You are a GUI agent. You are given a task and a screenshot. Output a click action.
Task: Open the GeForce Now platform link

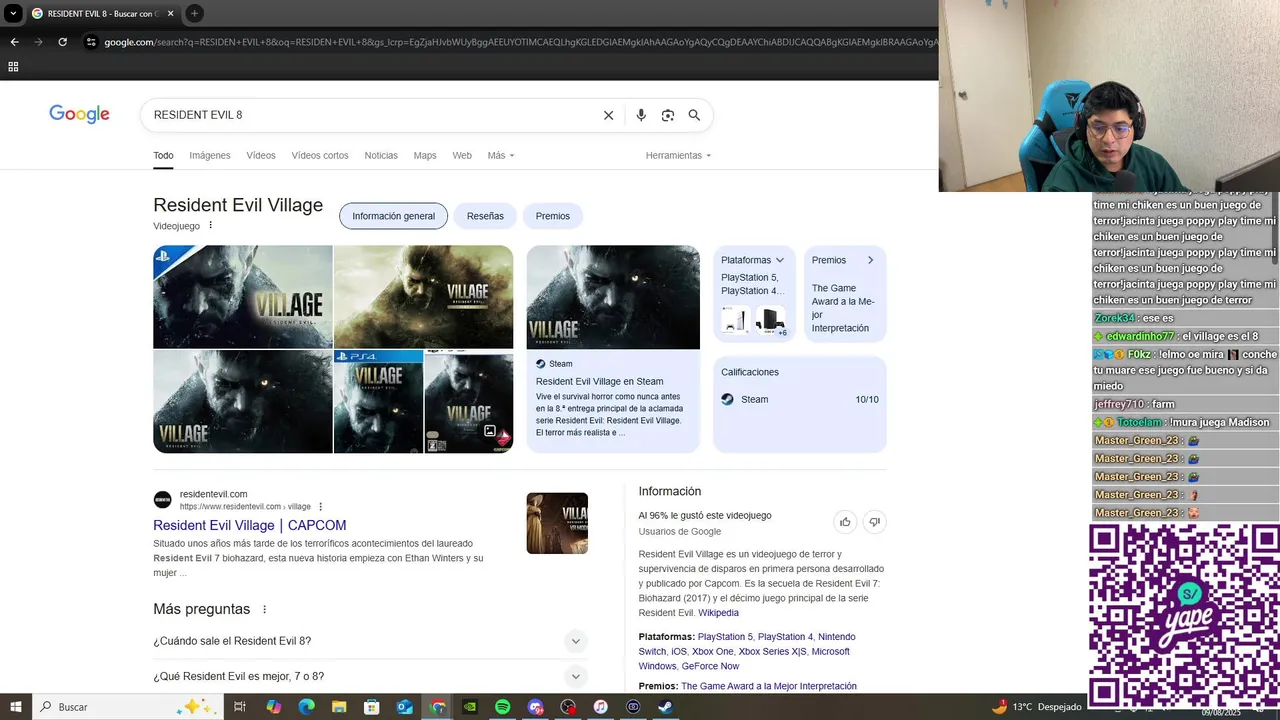710,666
